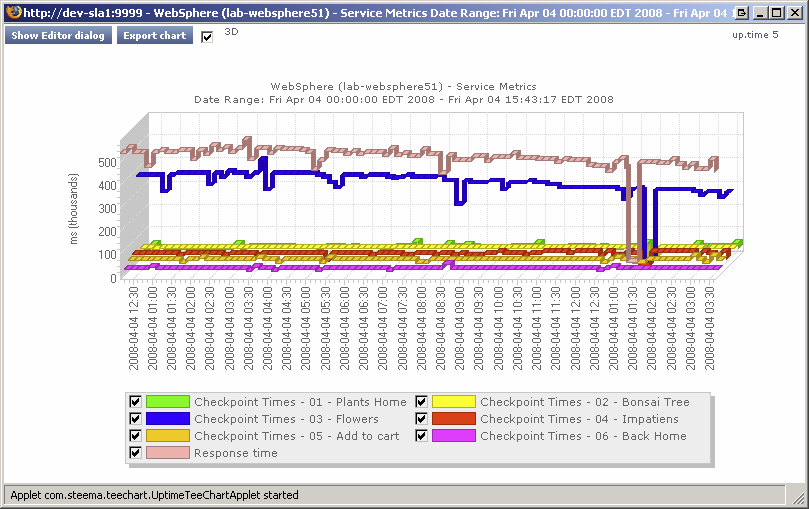Hide the 05 - Add to cart series

point(135,436)
